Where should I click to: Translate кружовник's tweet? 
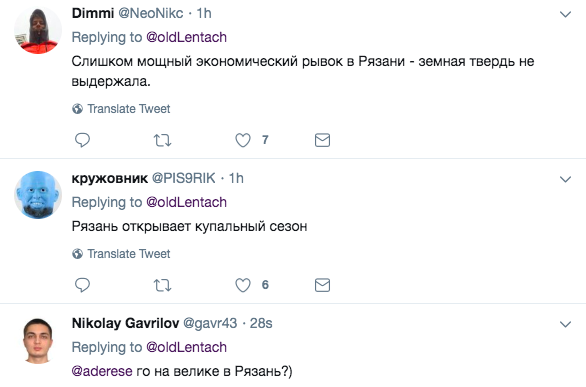[121, 254]
